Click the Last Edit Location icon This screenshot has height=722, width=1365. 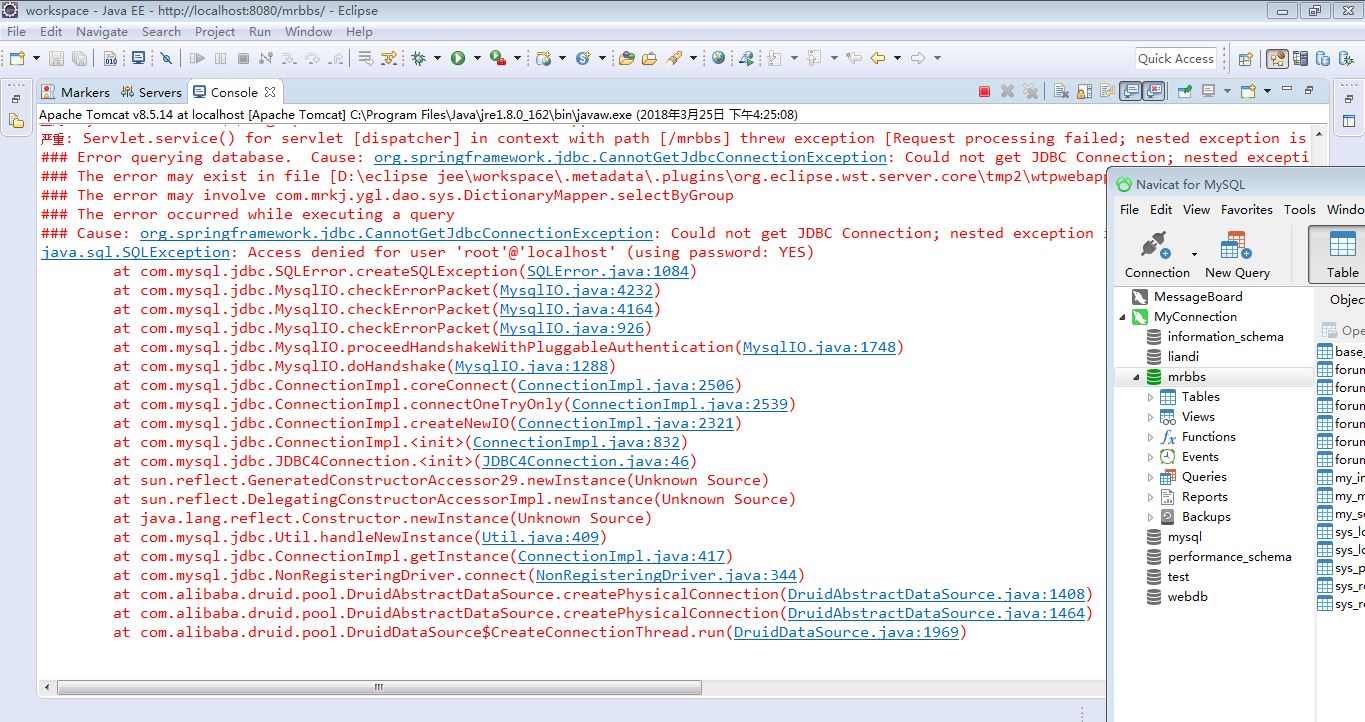click(853, 58)
